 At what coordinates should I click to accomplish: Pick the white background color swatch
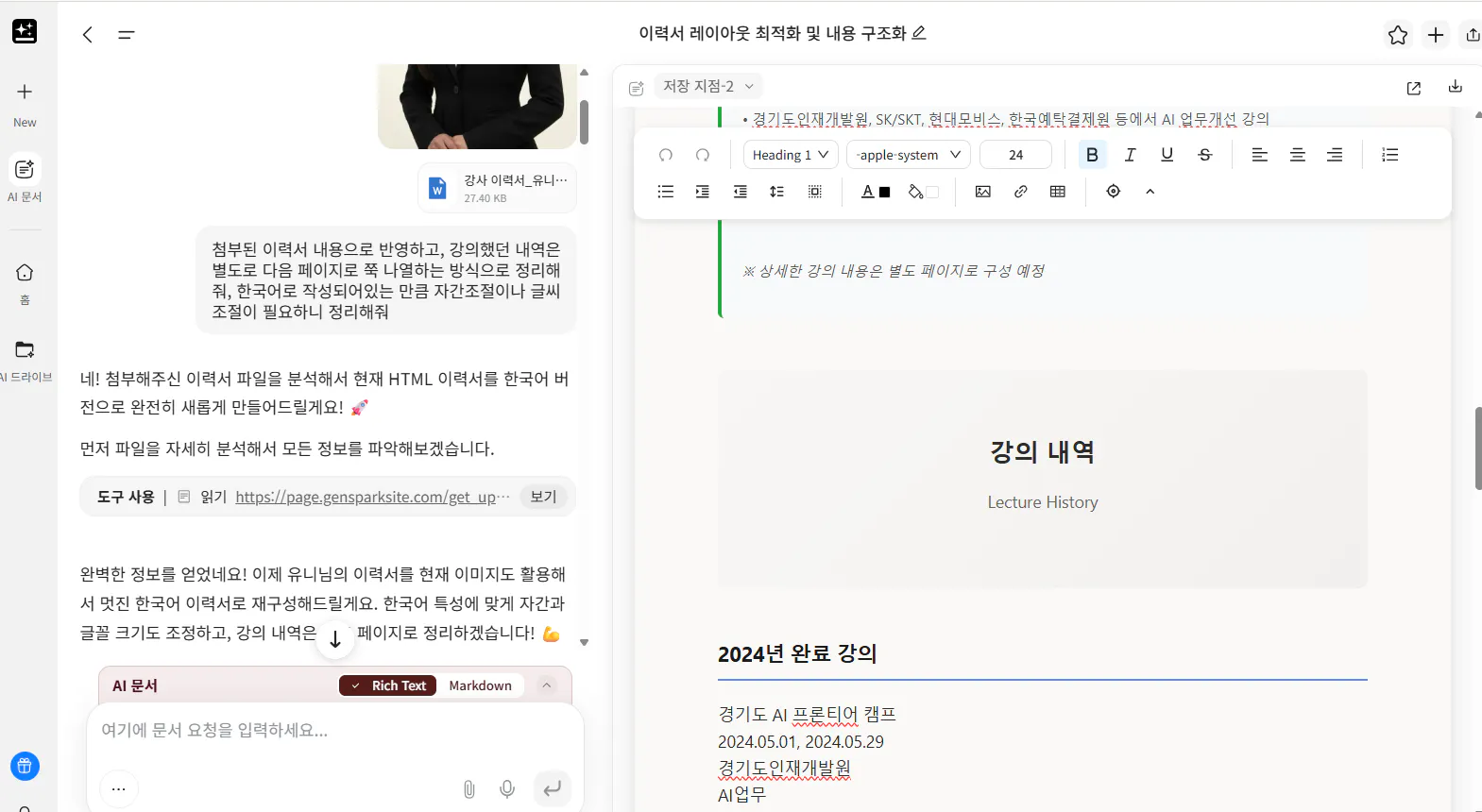pos(933,193)
